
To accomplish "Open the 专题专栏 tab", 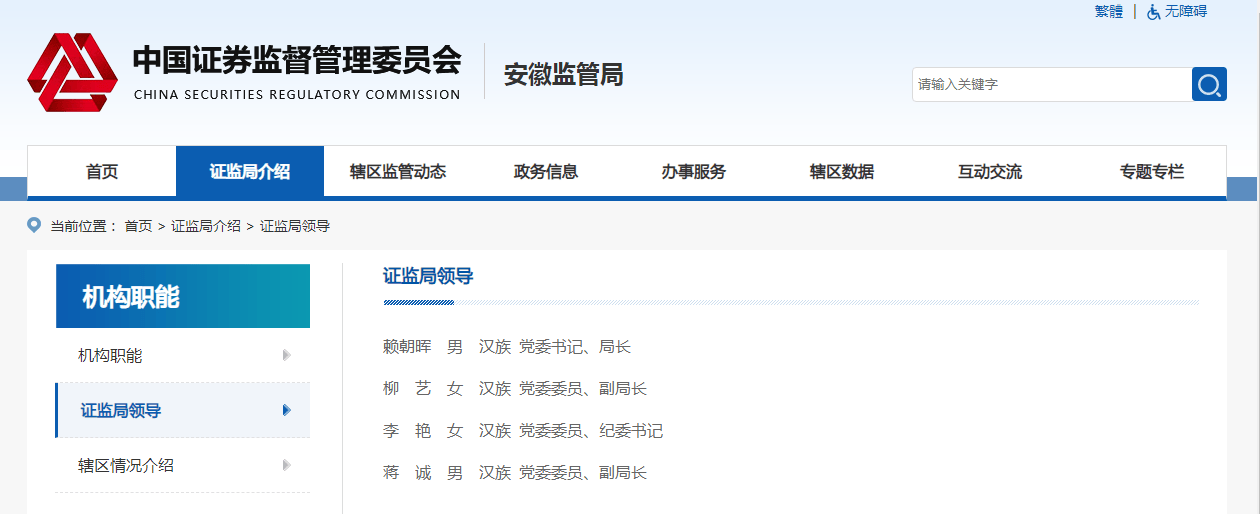I will [x=1151, y=172].
